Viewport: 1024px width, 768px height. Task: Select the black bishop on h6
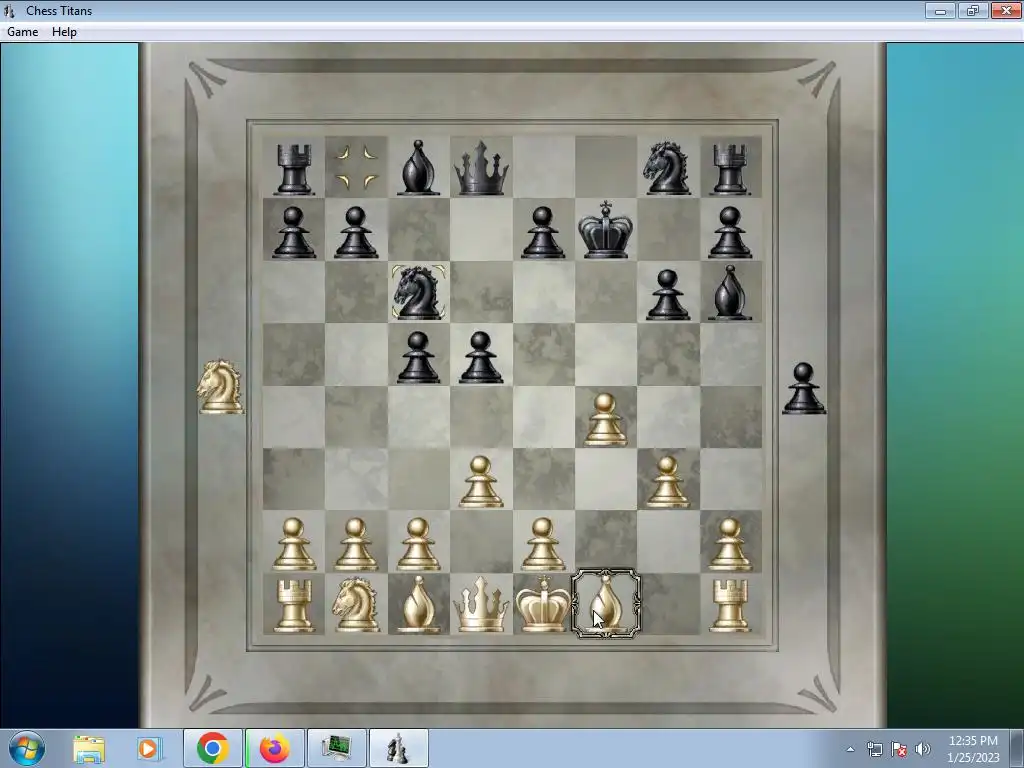pos(730,293)
